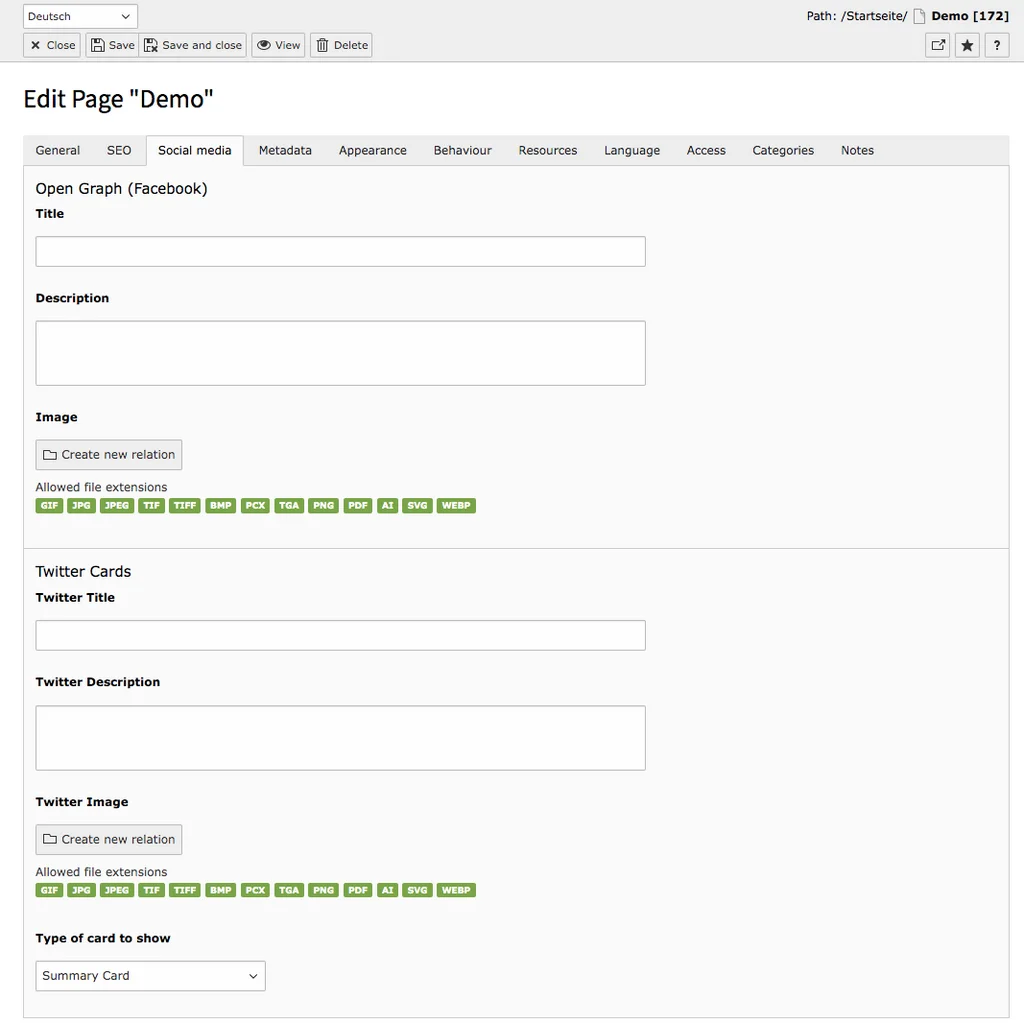
Task: Open the Summary Card type dropdown
Action: click(x=150, y=975)
